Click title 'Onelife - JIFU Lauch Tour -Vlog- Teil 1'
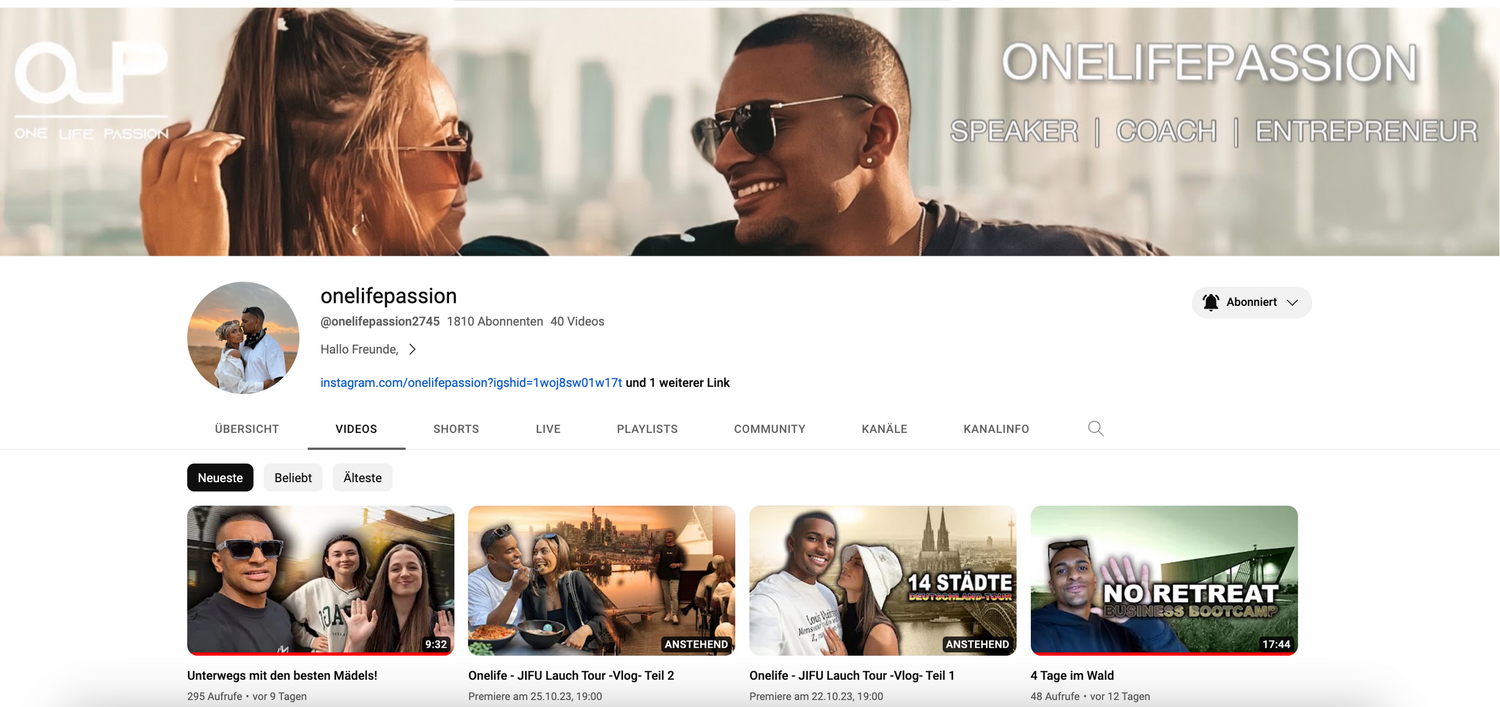 (x=852, y=676)
